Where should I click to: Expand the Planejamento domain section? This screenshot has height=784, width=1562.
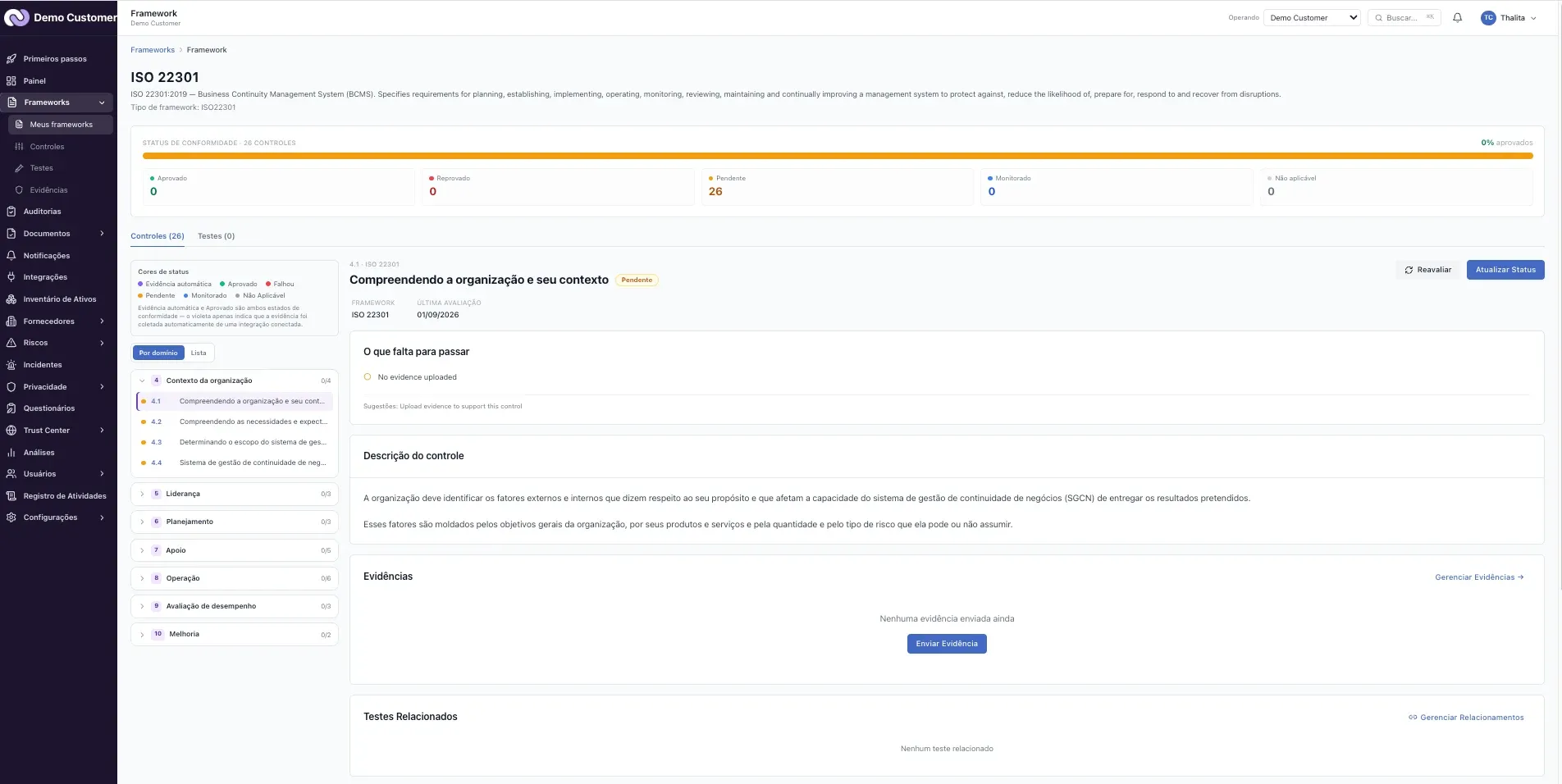click(235, 522)
